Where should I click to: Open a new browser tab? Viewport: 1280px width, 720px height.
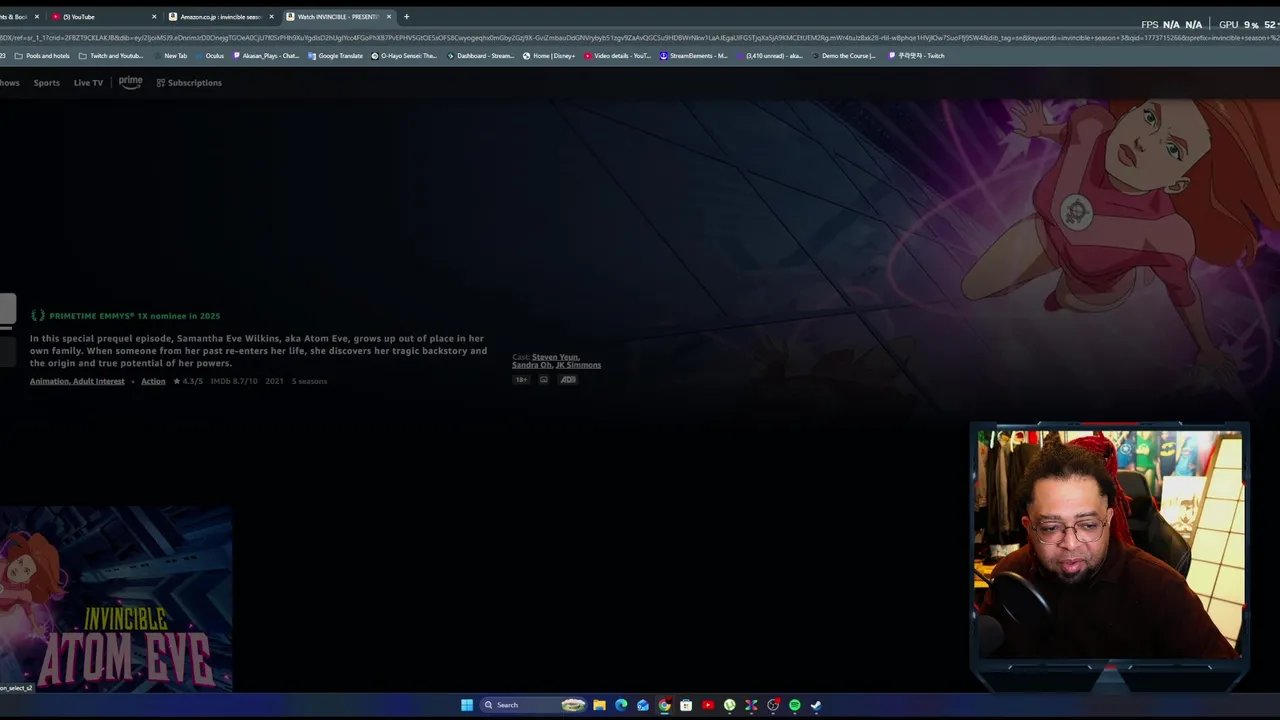406,16
